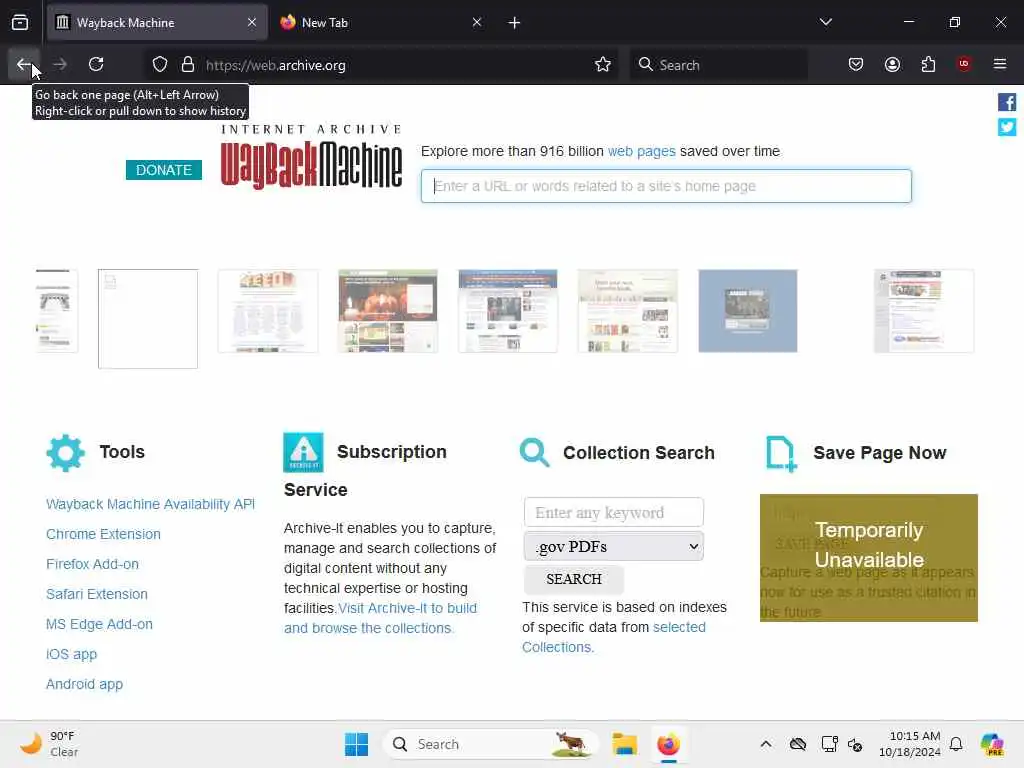
Task: Open the taskbar clock showing 10:15 AM
Action: coord(909,744)
